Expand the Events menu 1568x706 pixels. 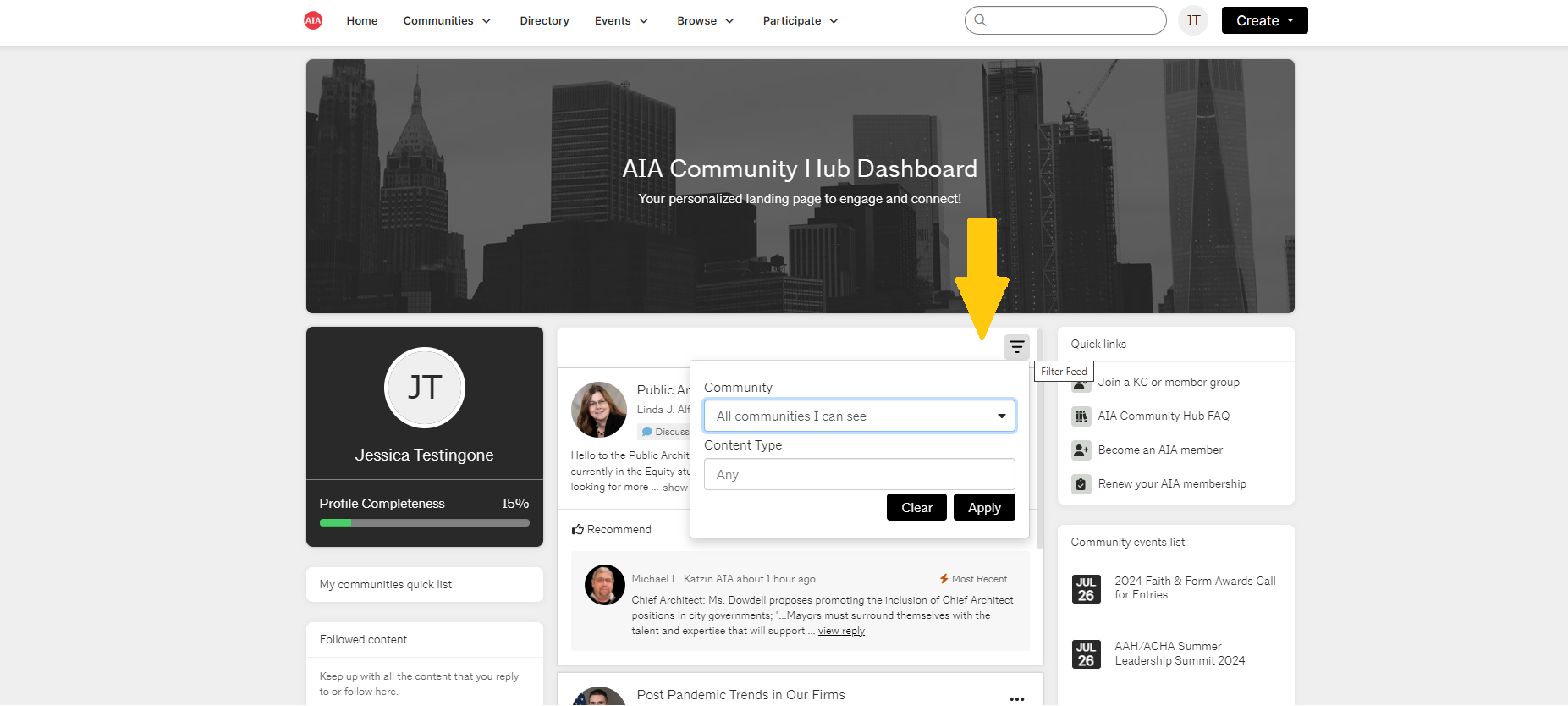tap(621, 20)
